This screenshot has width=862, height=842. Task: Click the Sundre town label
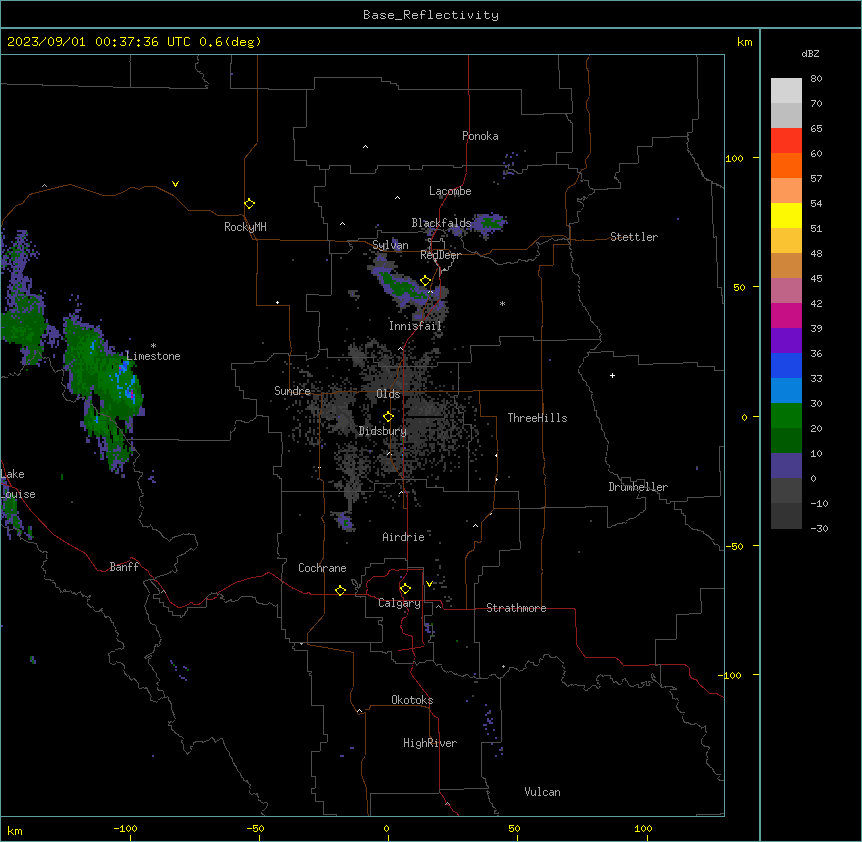[292, 391]
